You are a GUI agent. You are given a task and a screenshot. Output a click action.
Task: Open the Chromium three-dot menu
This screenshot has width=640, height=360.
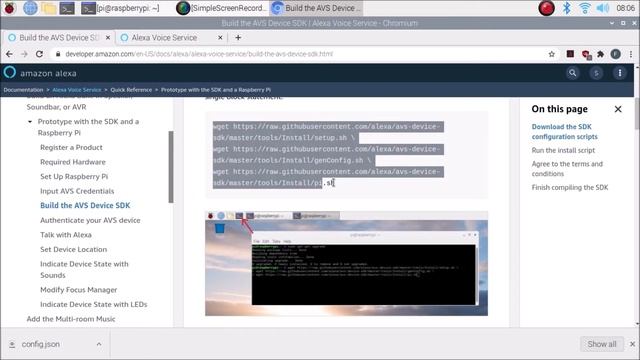[631, 54]
